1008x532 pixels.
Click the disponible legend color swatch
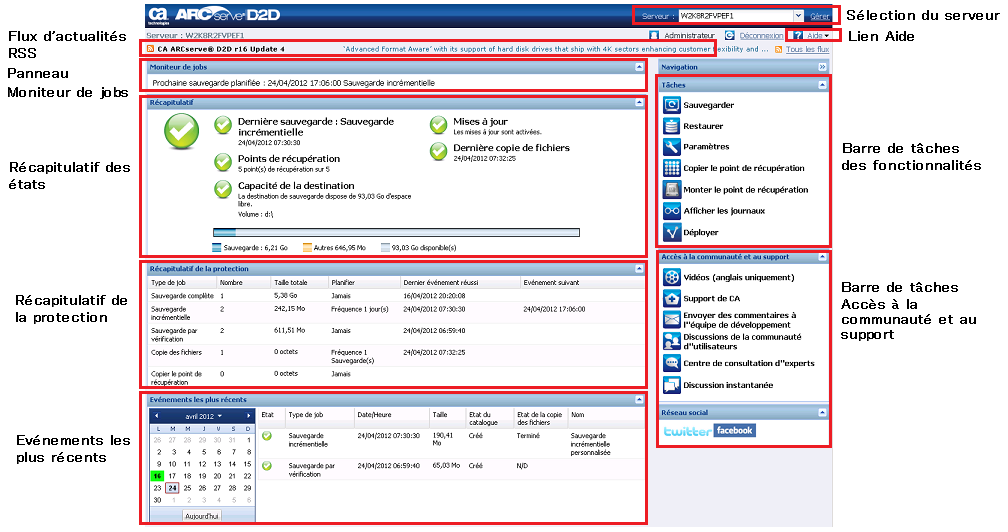click(385, 247)
